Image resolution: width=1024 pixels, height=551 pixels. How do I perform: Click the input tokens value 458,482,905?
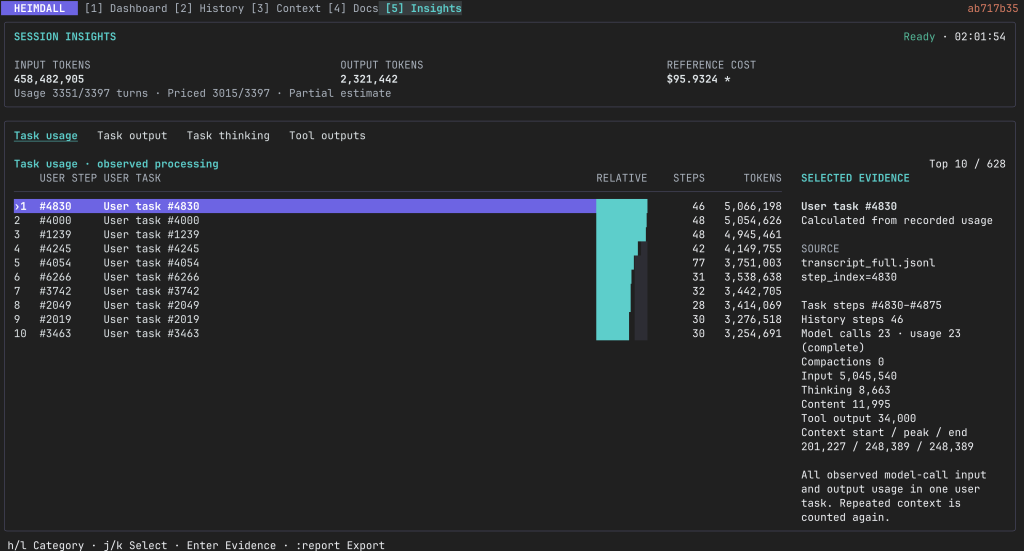49,79
